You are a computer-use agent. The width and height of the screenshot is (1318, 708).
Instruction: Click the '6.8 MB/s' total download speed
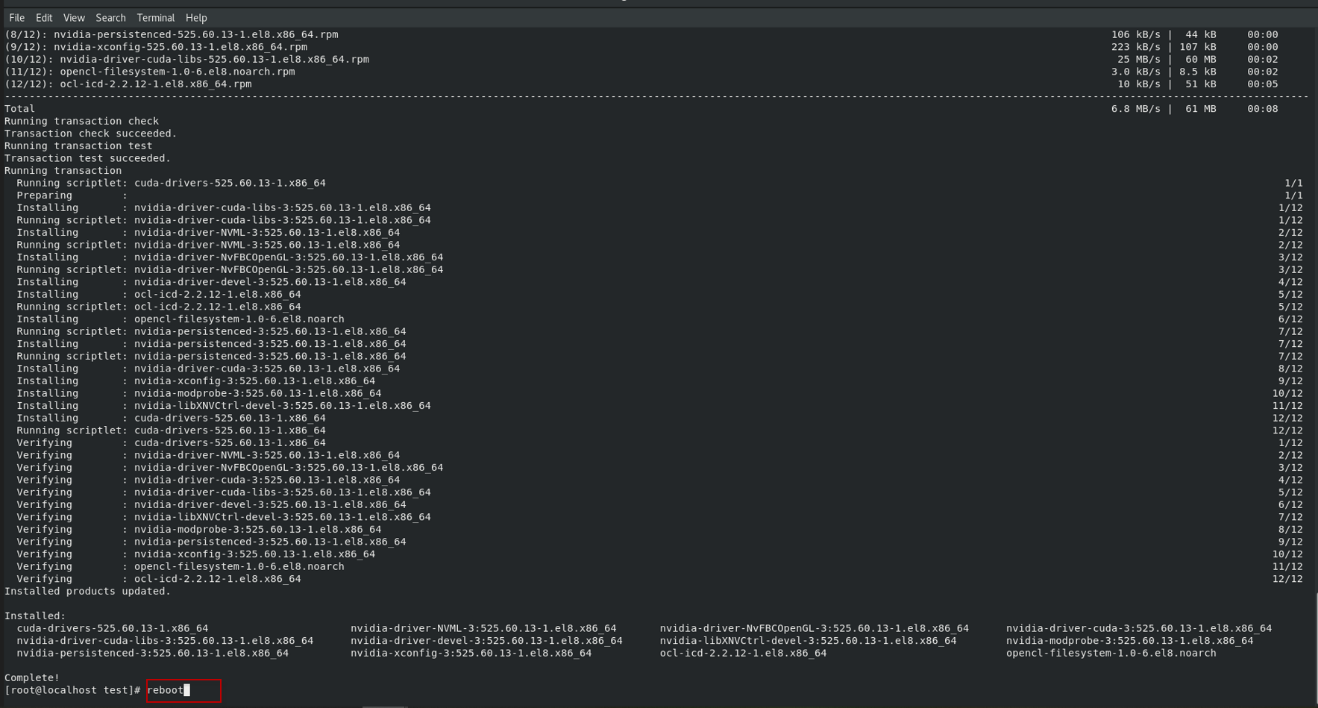pyautogui.click(x=1138, y=108)
